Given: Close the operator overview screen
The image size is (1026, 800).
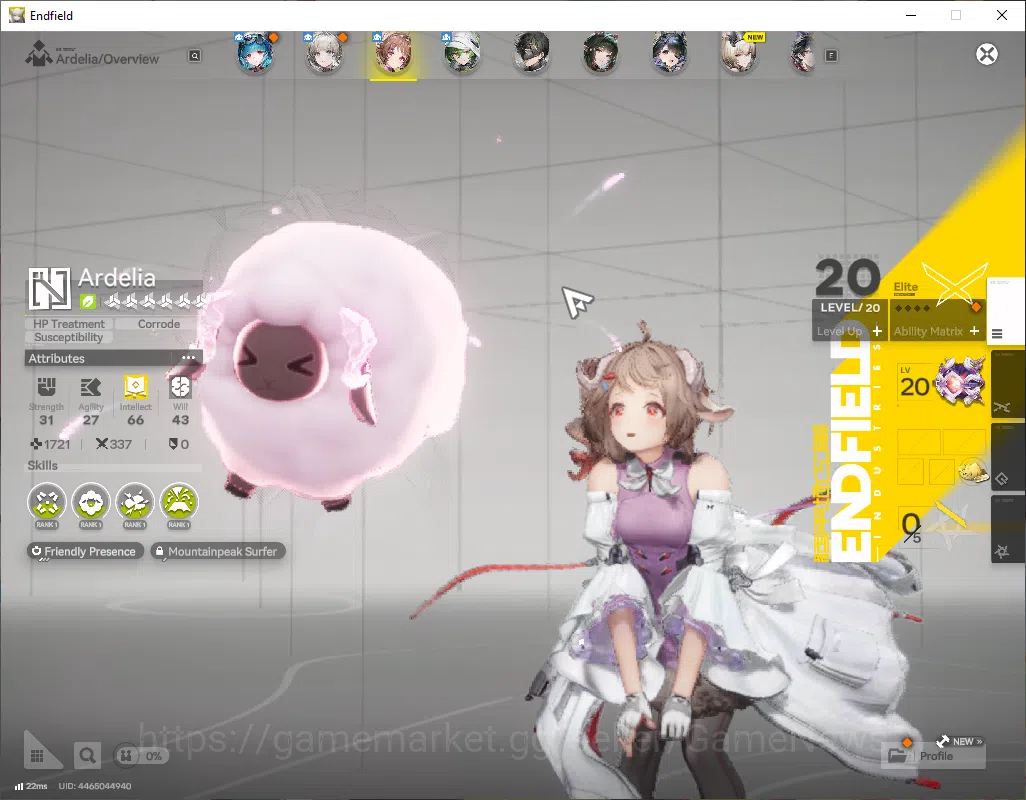Looking at the screenshot, I should (987, 54).
